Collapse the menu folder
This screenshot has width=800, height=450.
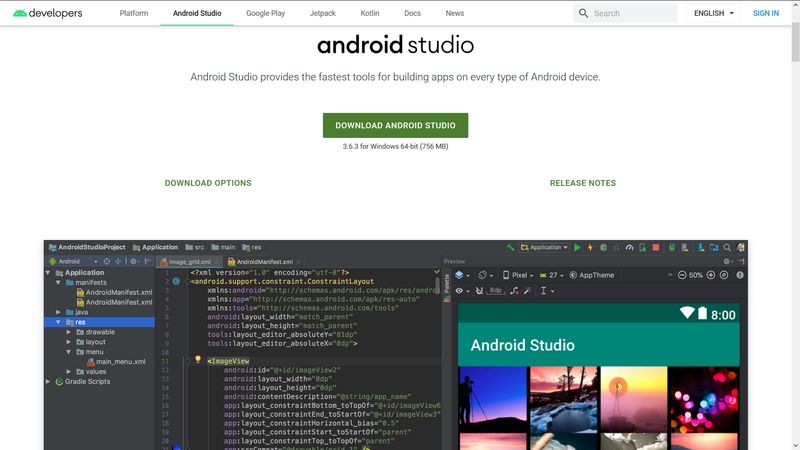pos(68,352)
